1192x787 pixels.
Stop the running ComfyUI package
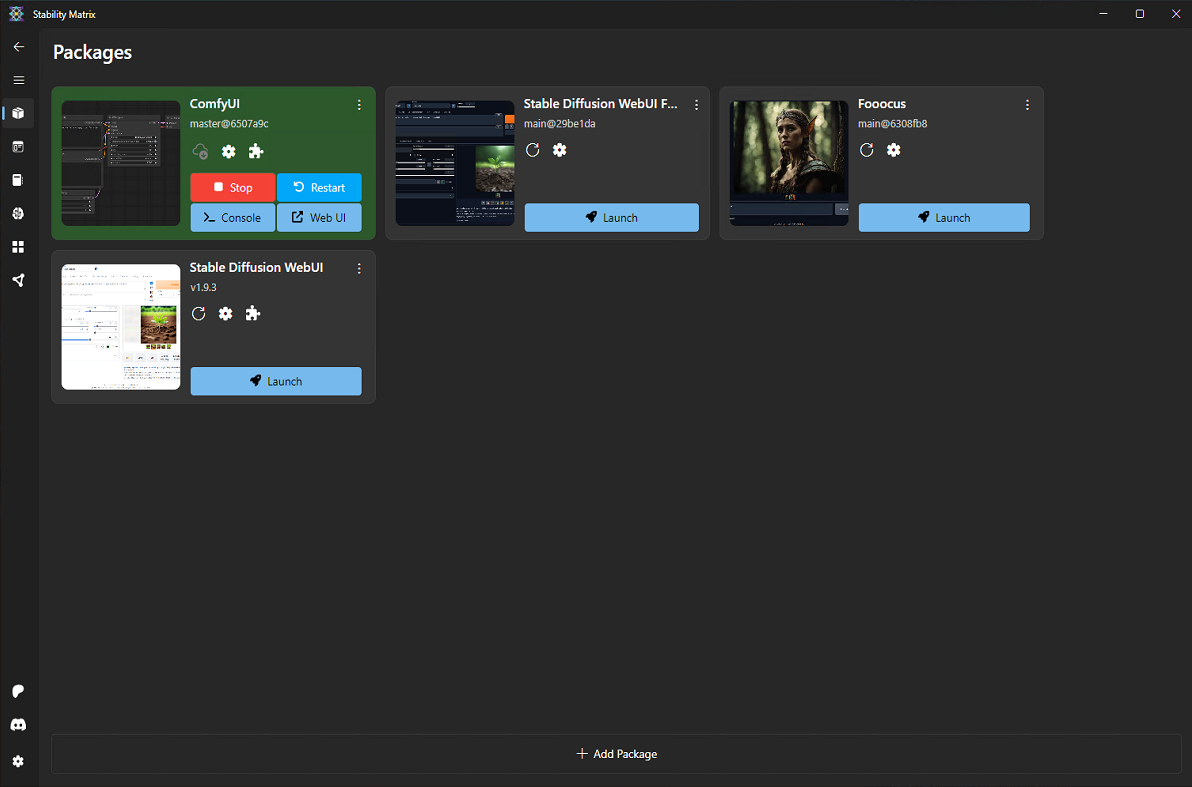[x=233, y=187]
